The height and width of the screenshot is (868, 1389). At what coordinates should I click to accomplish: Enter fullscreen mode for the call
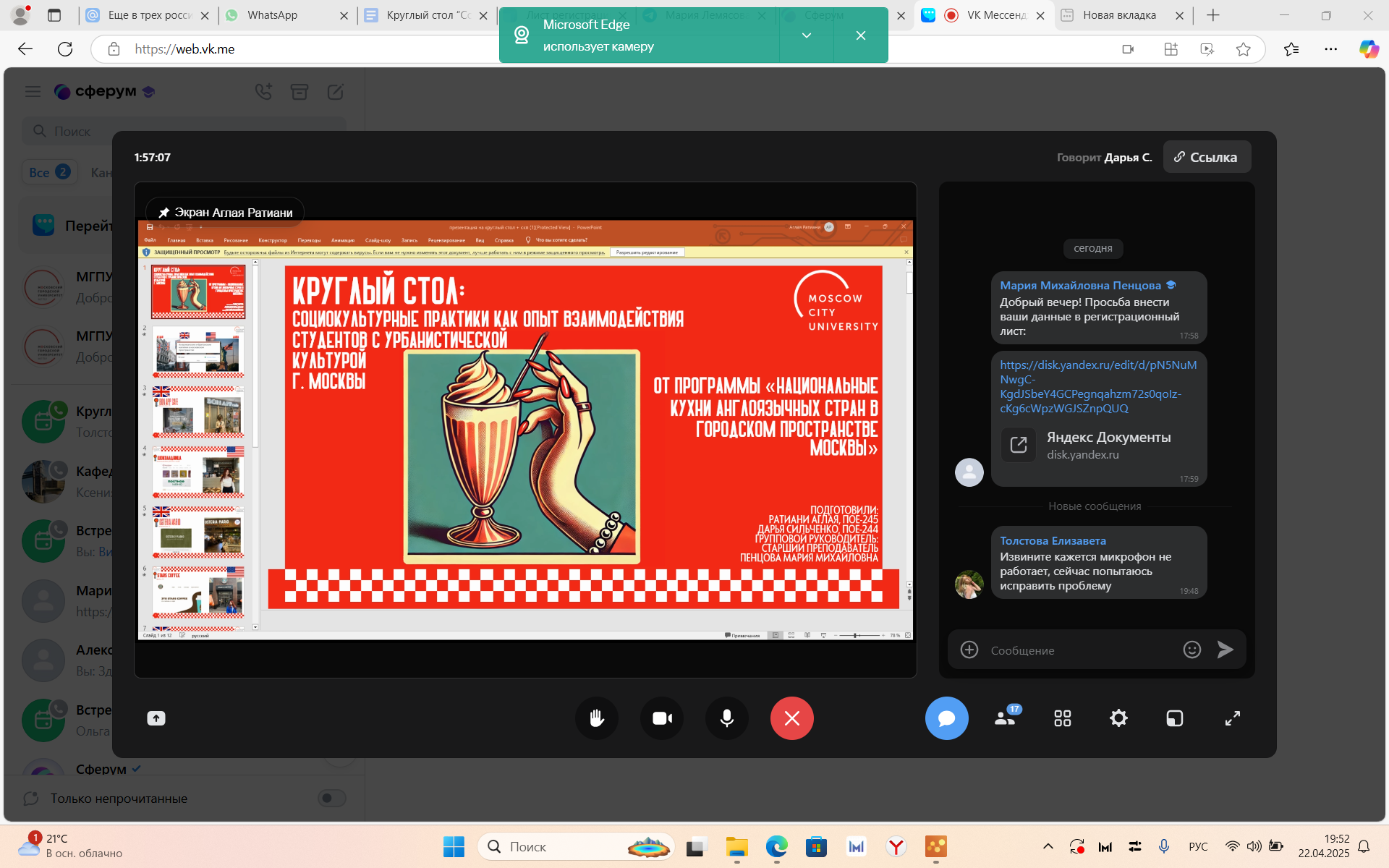(1232, 718)
